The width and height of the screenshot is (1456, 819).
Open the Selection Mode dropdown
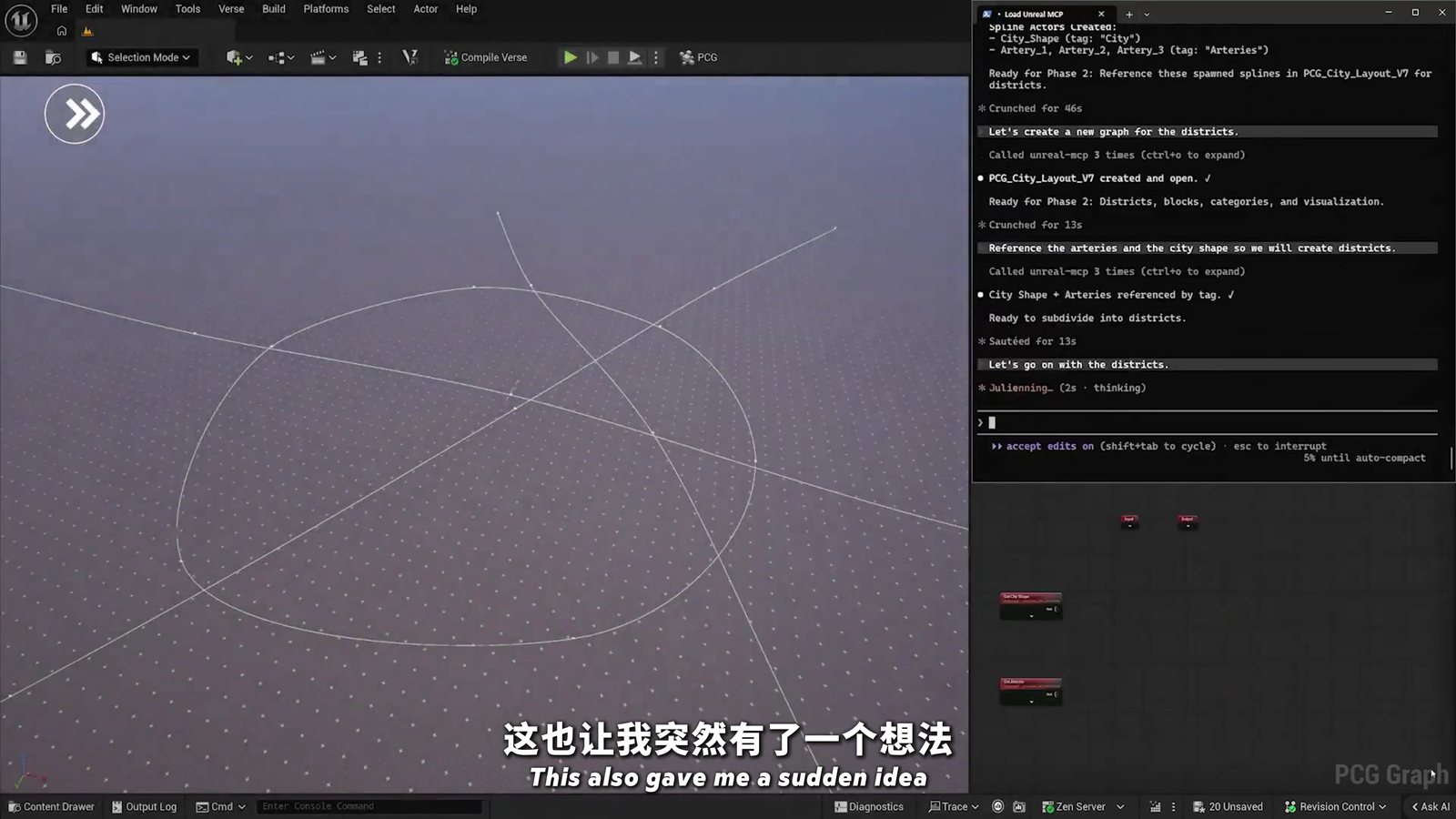point(141,57)
